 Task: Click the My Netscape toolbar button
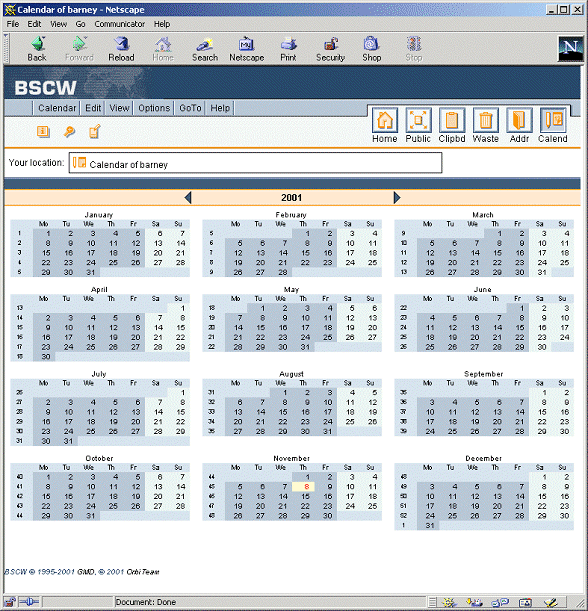point(246,49)
